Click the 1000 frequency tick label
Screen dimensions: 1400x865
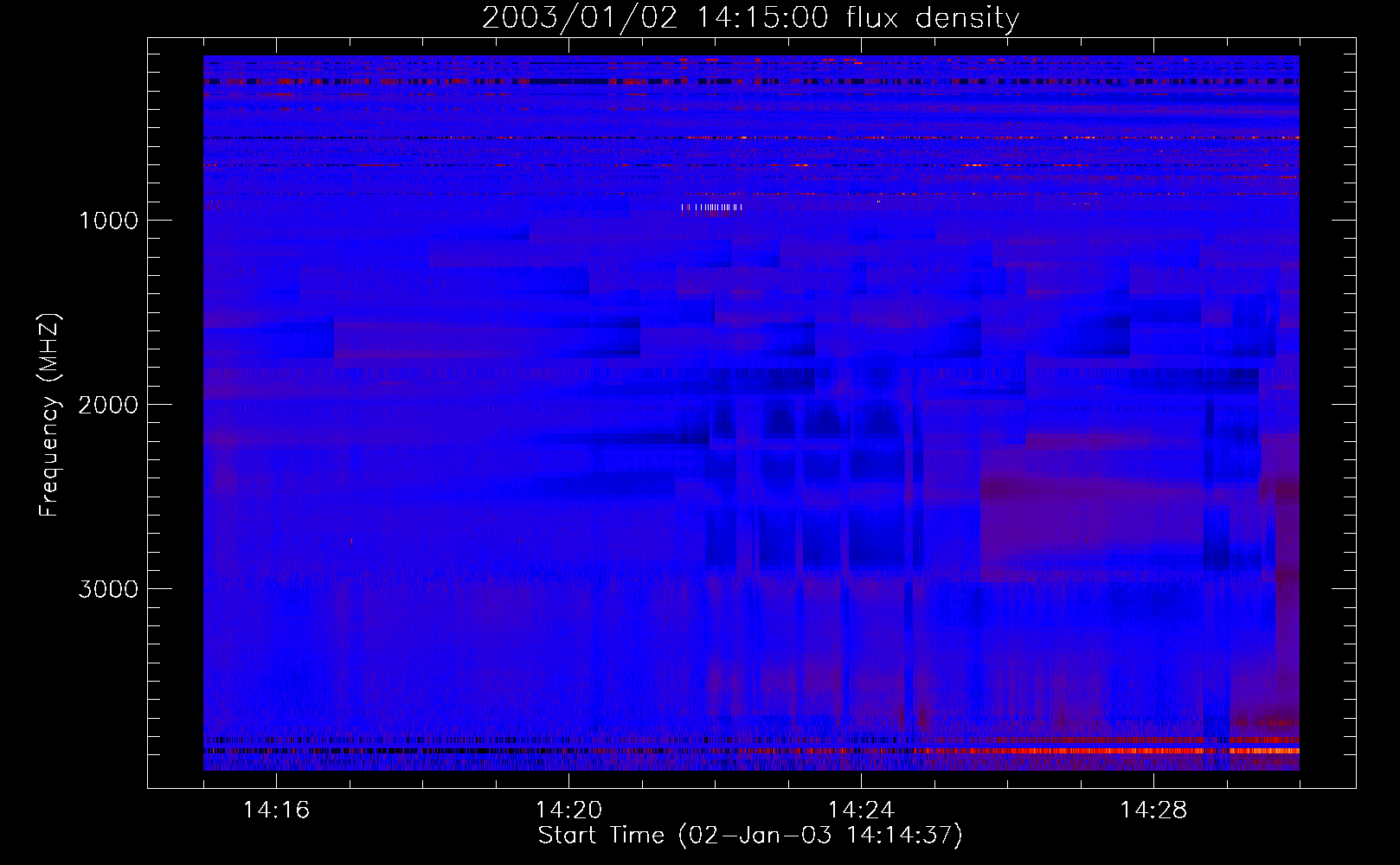pyautogui.click(x=108, y=221)
